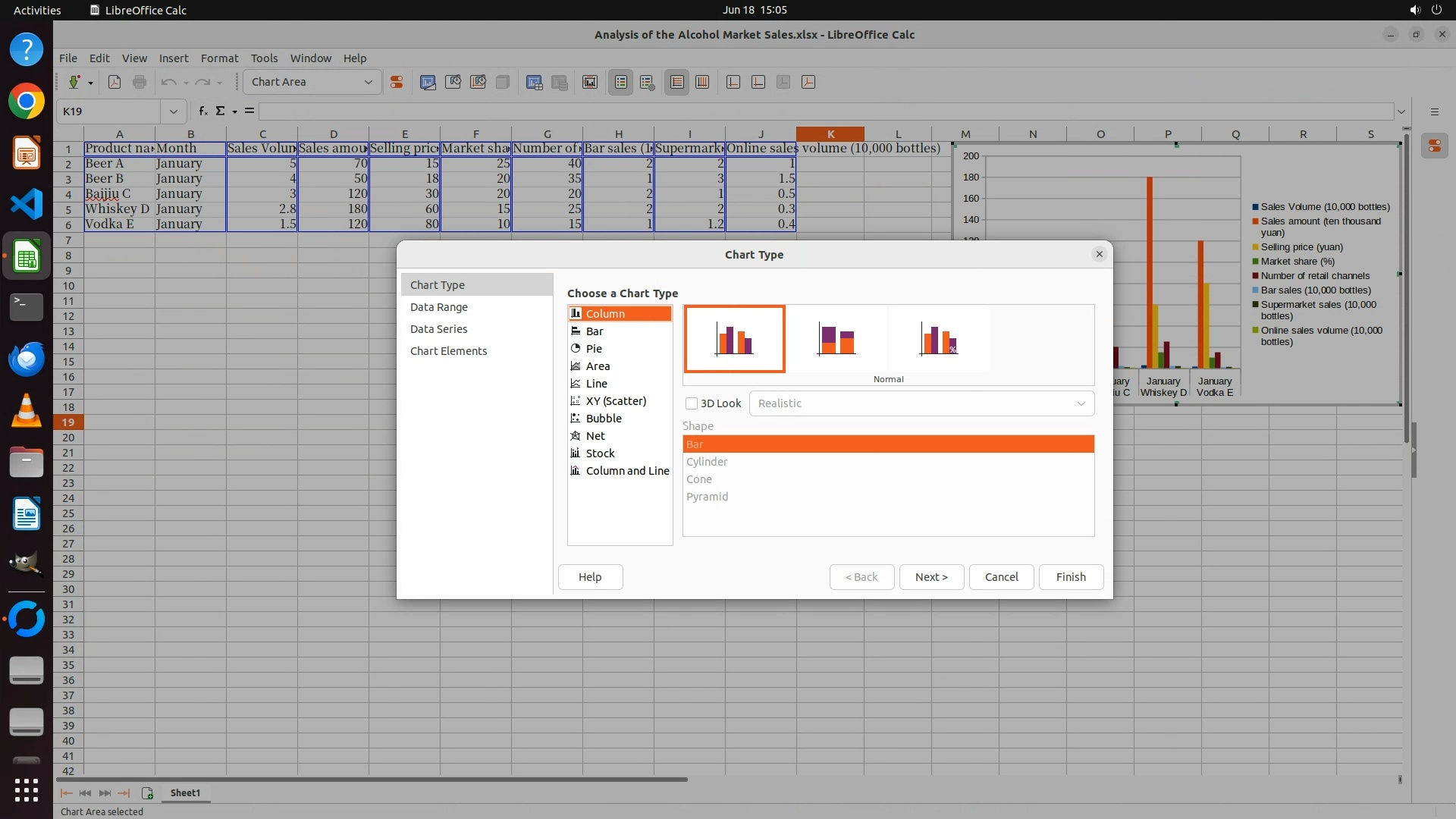1456x819 pixels.
Task: Go to the Data Series wizard step
Action: click(x=438, y=329)
